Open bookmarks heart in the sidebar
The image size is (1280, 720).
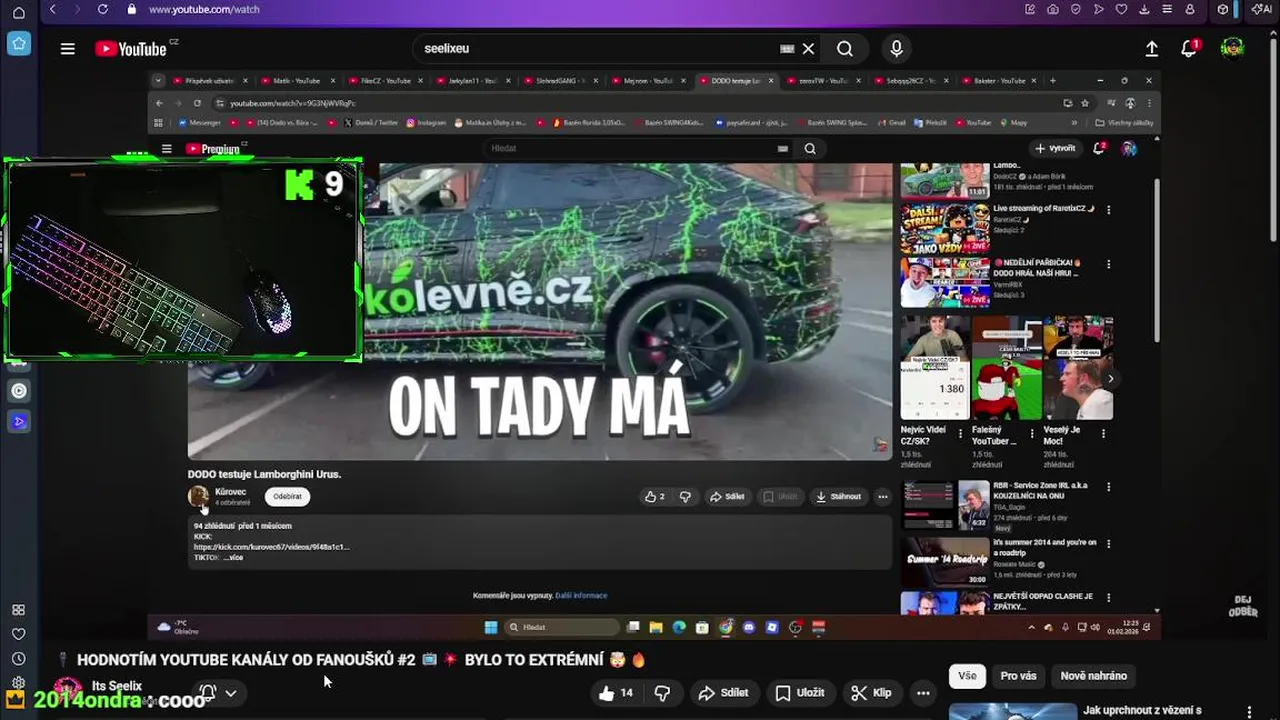[x=18, y=634]
